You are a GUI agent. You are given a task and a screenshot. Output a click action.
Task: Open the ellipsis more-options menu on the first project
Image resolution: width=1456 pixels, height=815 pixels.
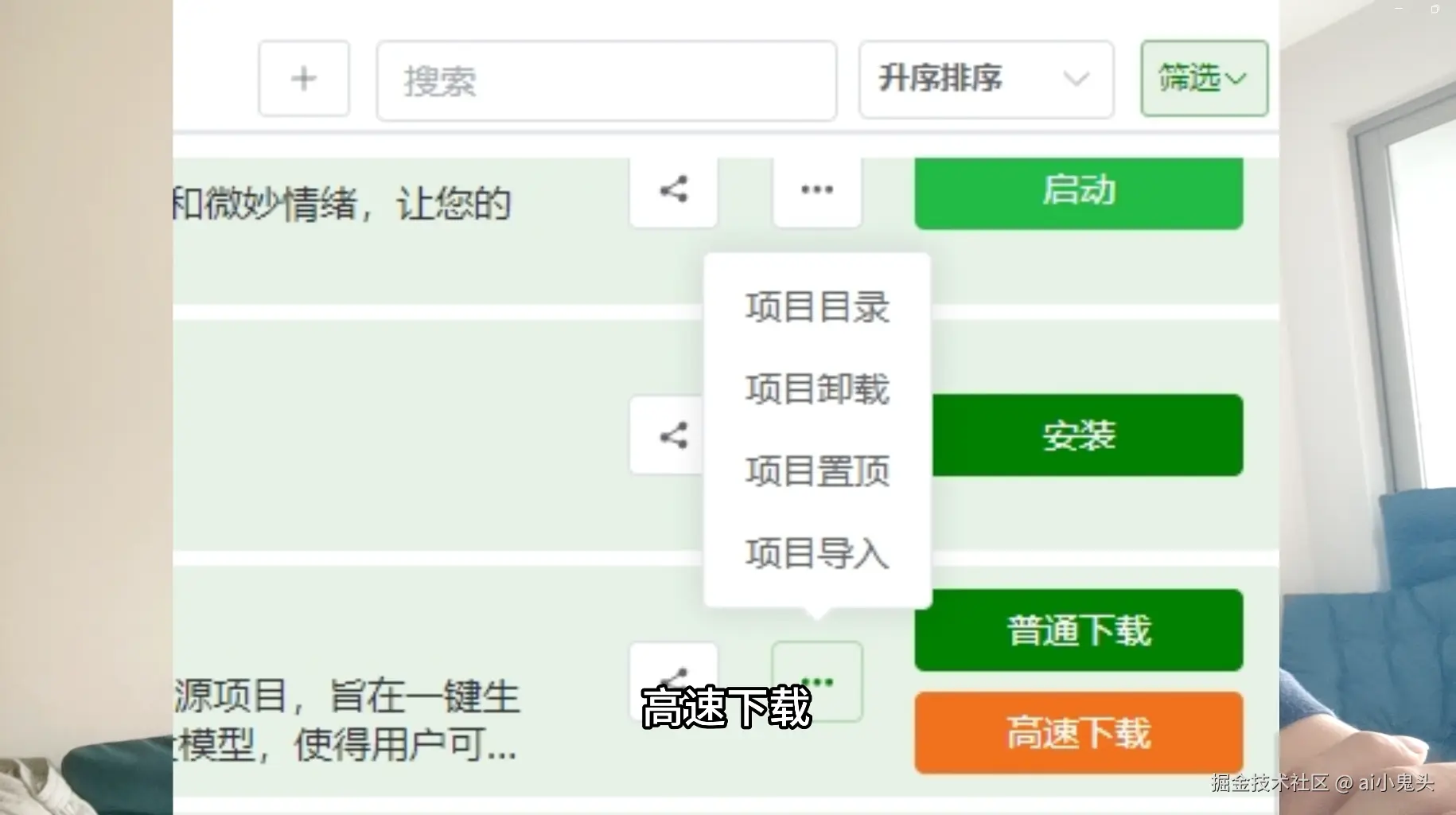tap(816, 189)
